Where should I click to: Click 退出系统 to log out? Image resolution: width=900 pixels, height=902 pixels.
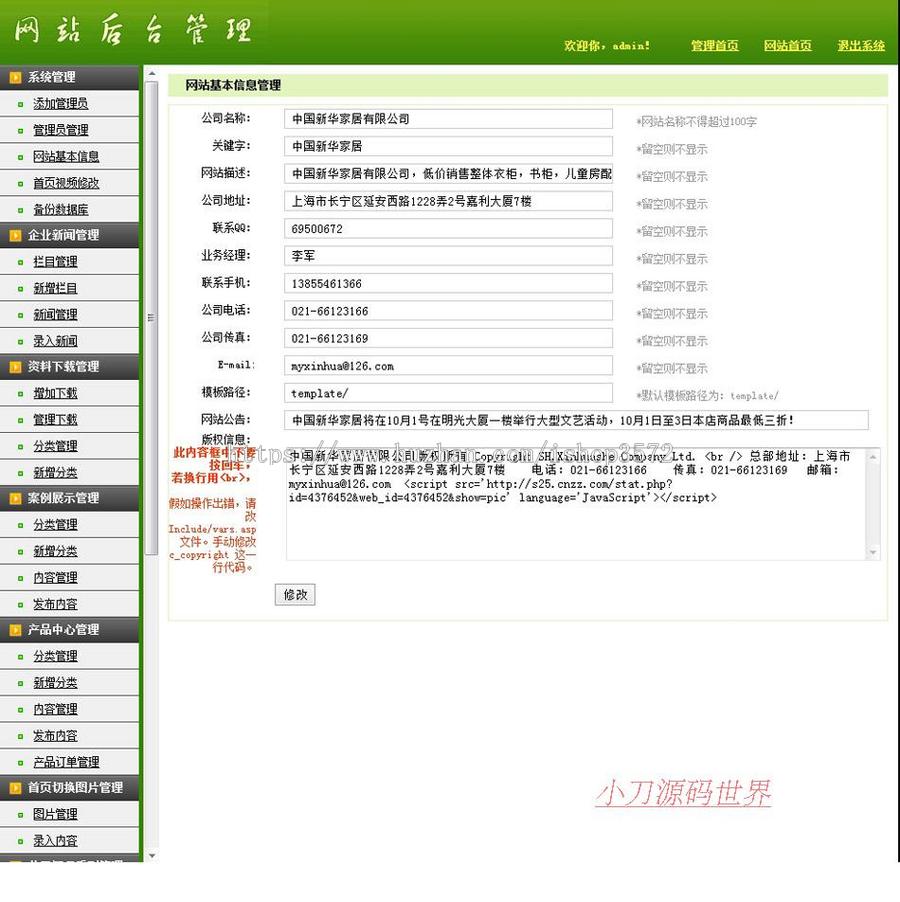861,45
